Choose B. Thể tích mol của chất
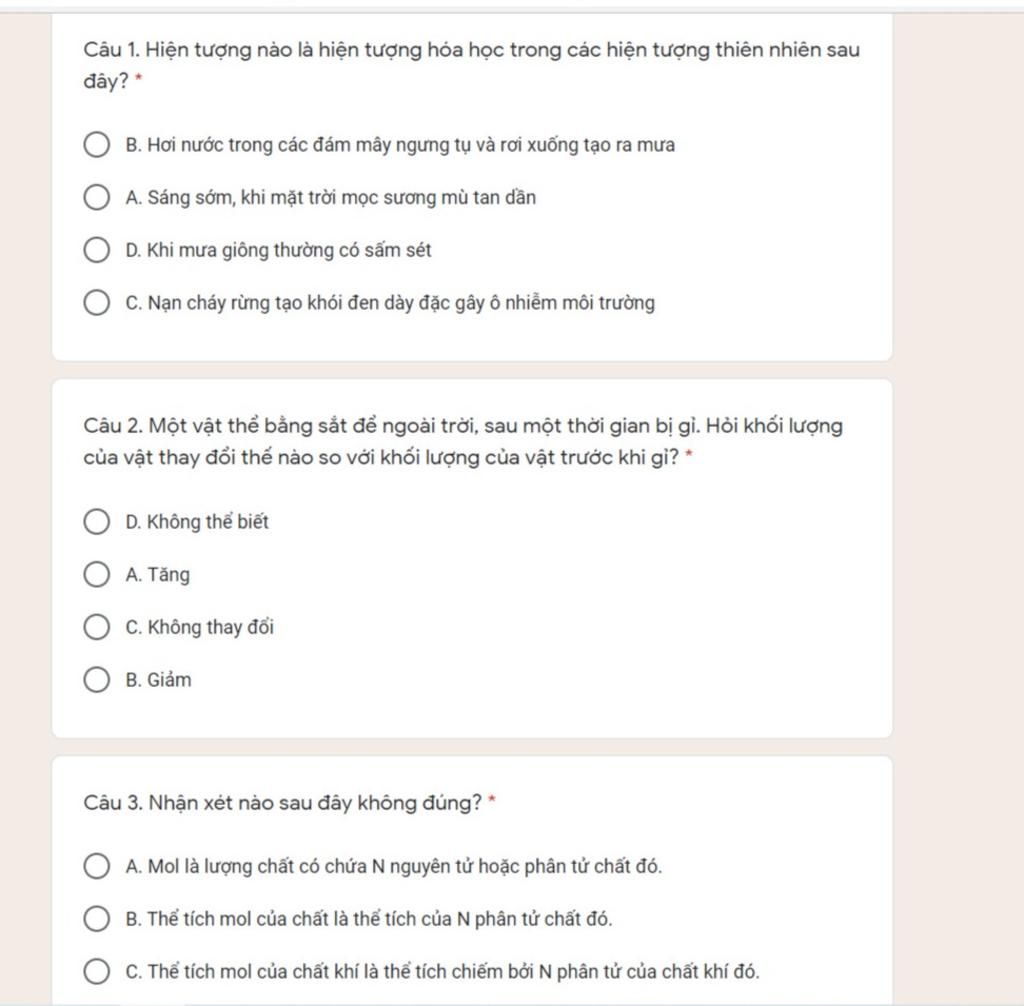The width and height of the screenshot is (1024, 1006). [x=97, y=918]
